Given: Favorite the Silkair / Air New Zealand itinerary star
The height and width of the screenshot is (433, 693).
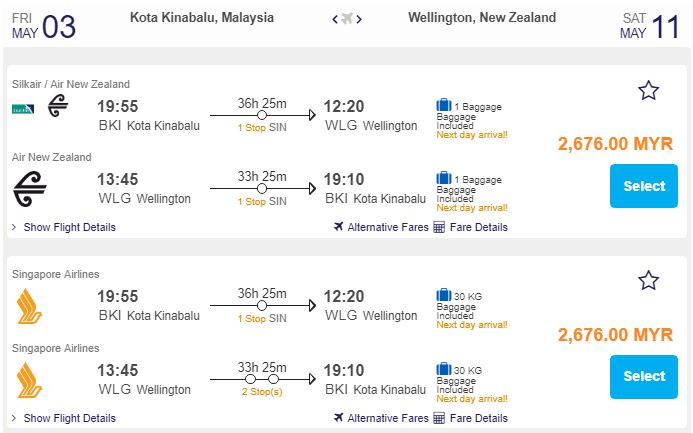Looking at the screenshot, I should click(648, 90).
